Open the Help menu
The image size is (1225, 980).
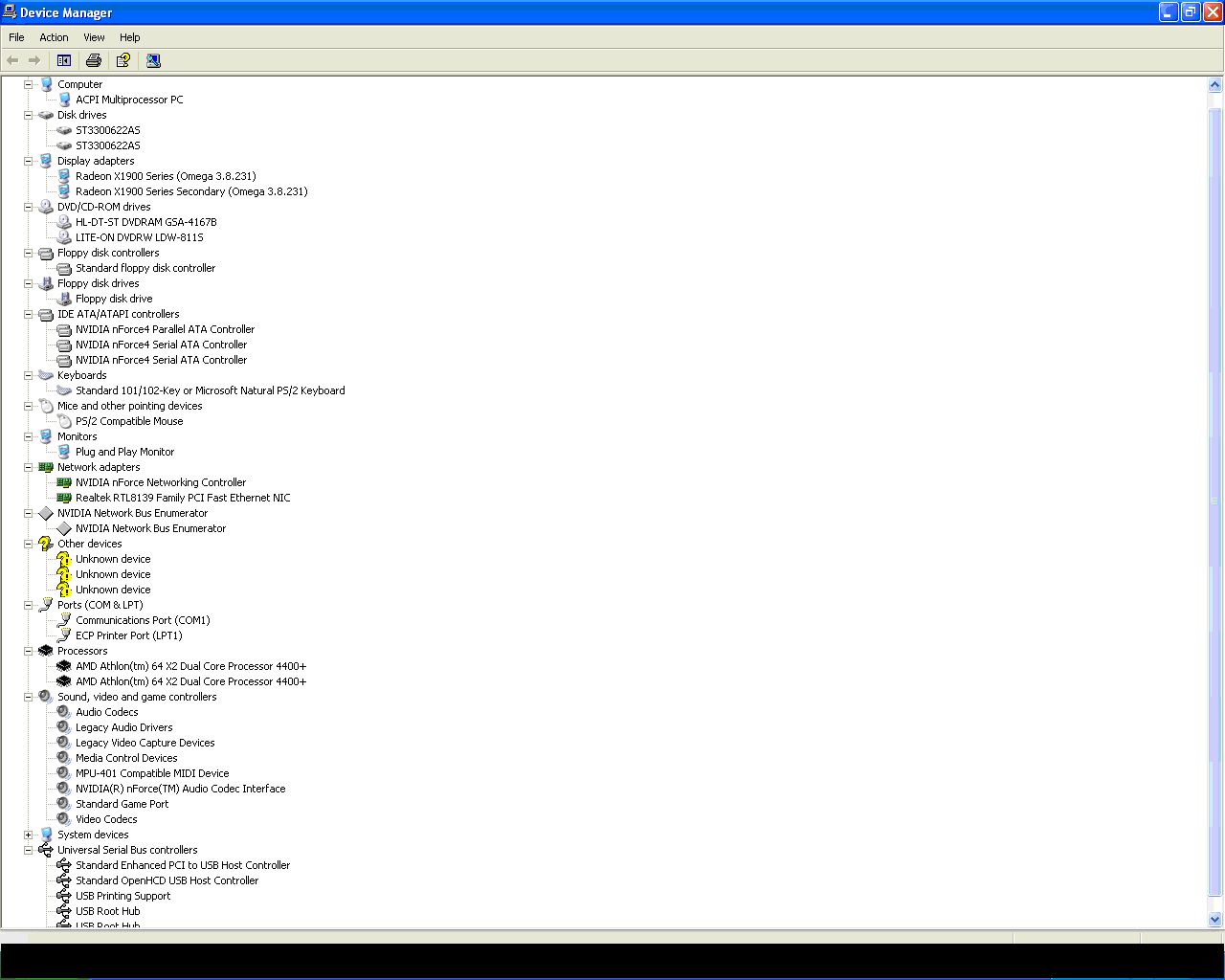130,37
